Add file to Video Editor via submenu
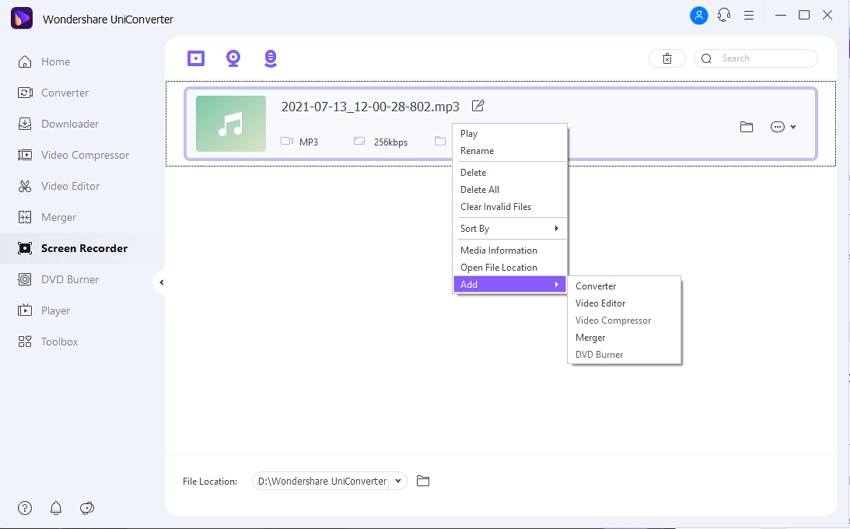The width and height of the screenshot is (850, 529). 624,303
